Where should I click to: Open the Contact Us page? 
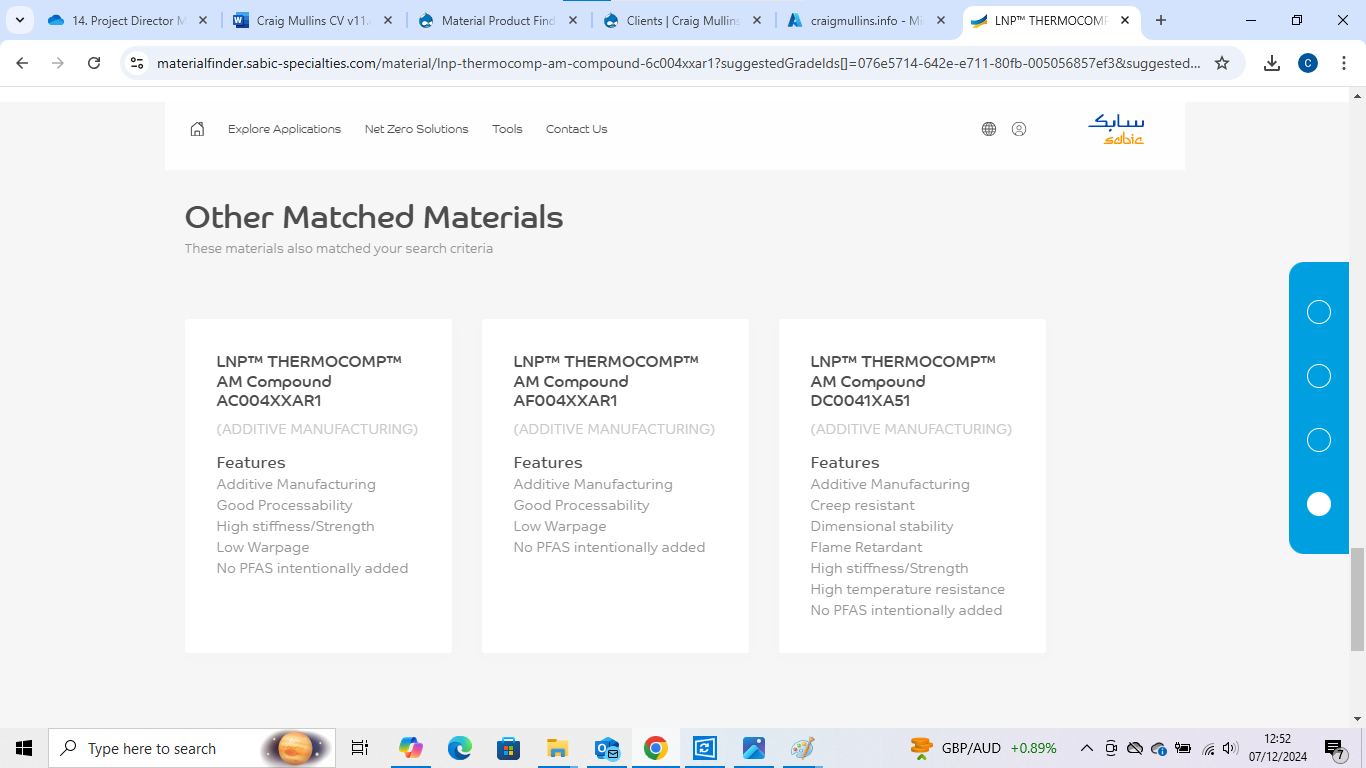coord(576,129)
